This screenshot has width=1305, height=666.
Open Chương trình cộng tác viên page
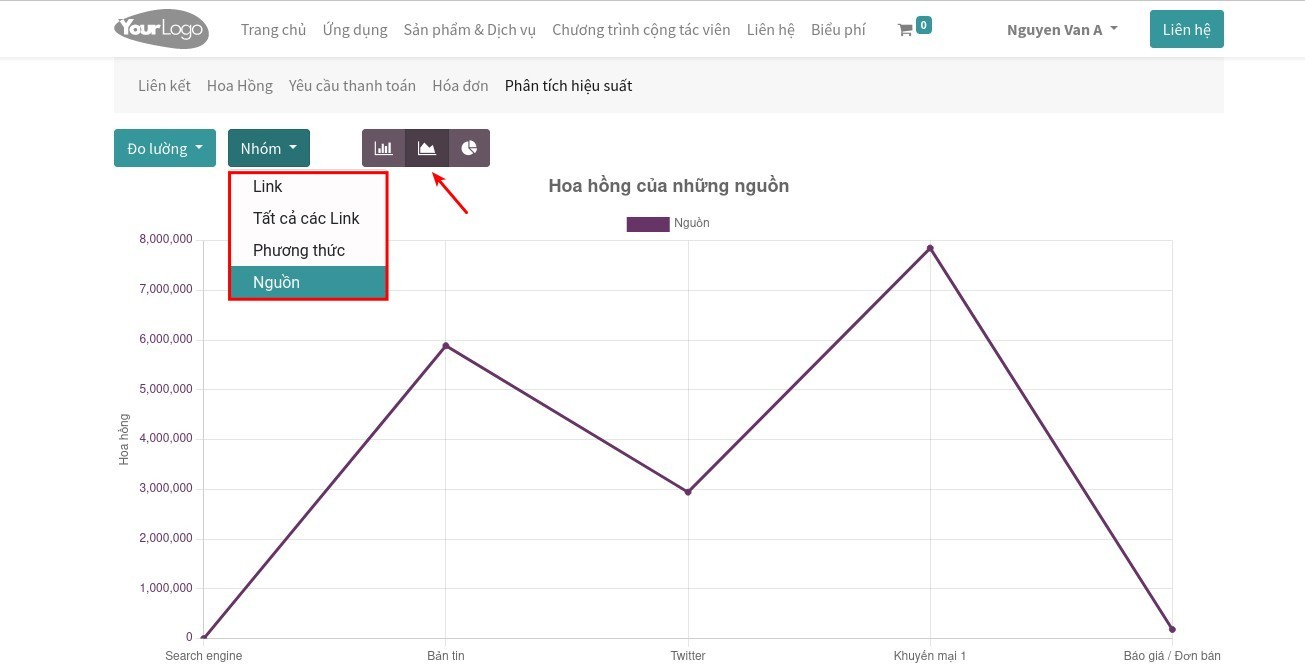641,29
